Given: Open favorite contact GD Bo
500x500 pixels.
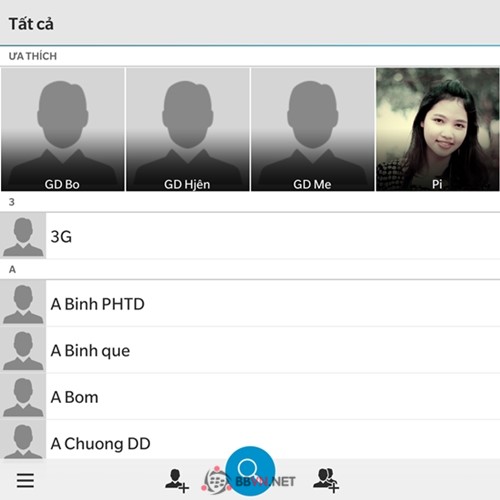Looking at the screenshot, I should pos(63,129).
